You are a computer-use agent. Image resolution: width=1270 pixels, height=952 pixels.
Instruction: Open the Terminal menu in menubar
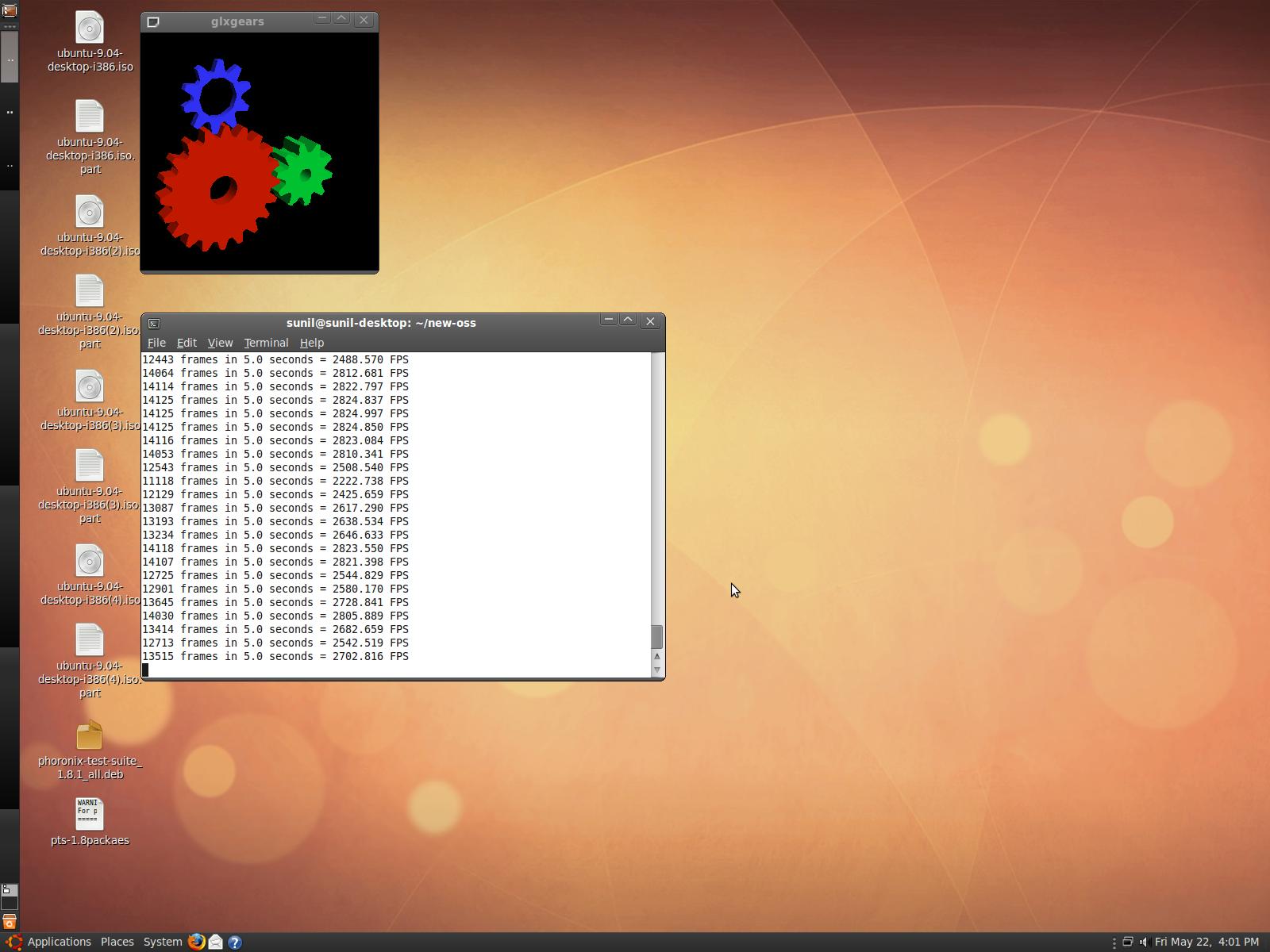click(266, 343)
